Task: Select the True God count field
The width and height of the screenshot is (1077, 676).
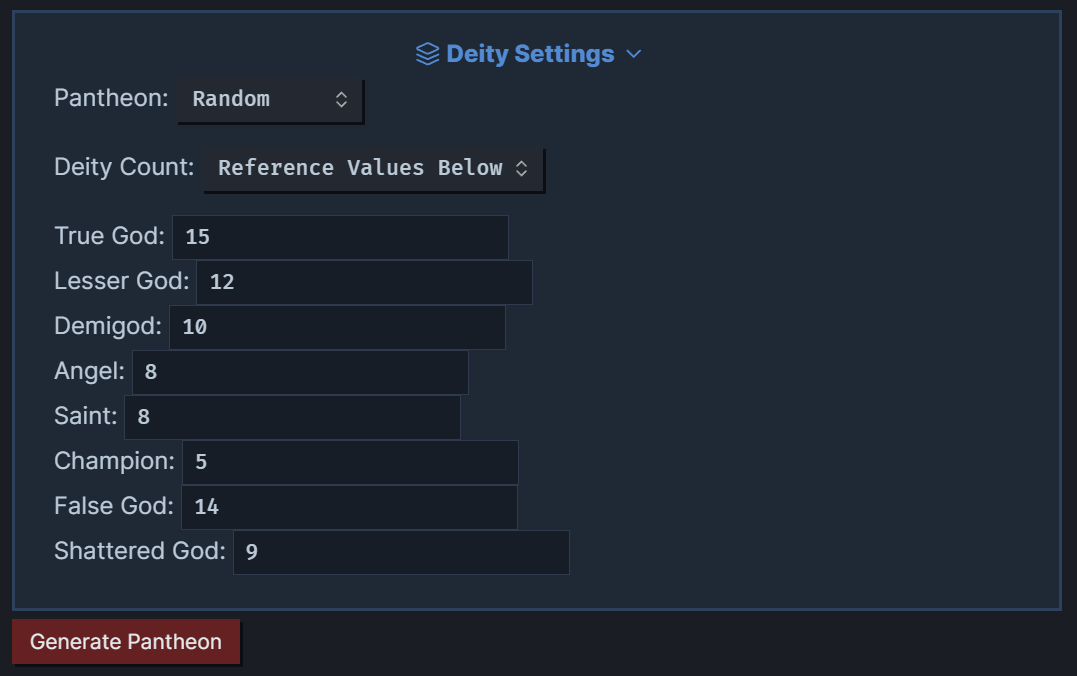Action: (340, 237)
